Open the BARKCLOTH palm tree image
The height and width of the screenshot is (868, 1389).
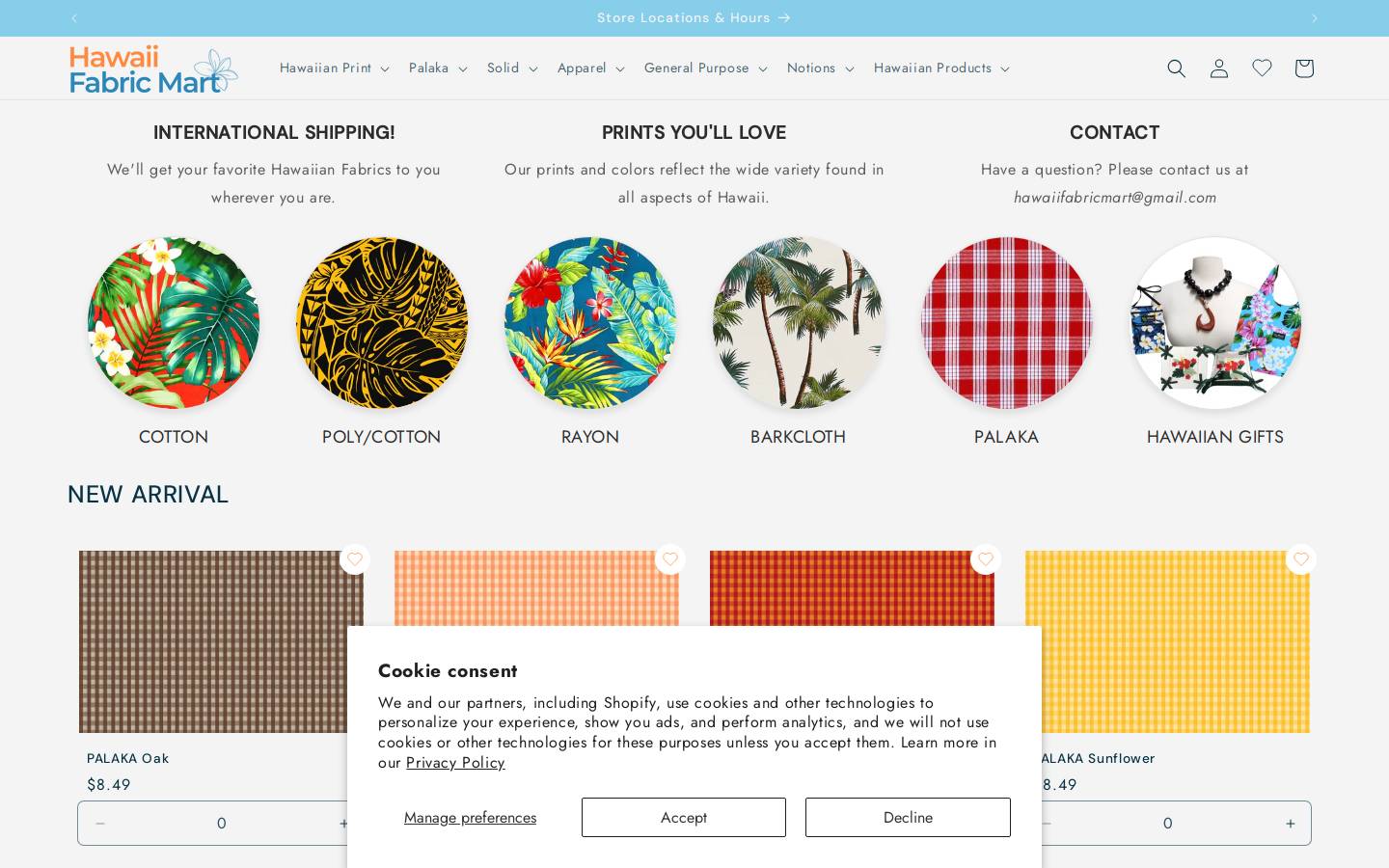799,323
